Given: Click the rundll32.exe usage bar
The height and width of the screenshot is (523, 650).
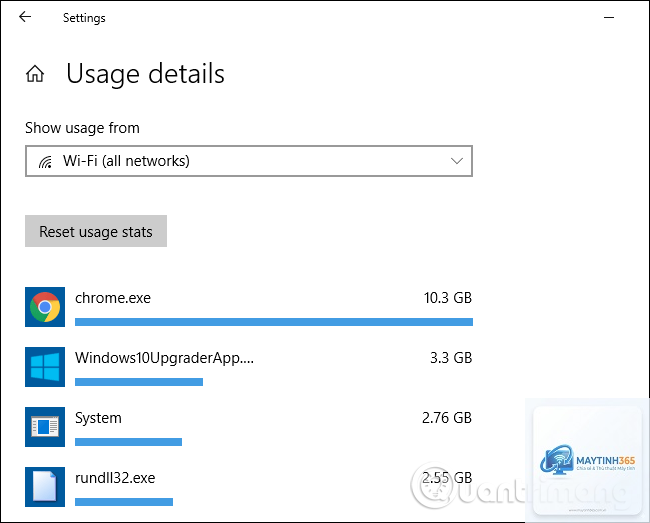Looking at the screenshot, I should tap(124, 502).
